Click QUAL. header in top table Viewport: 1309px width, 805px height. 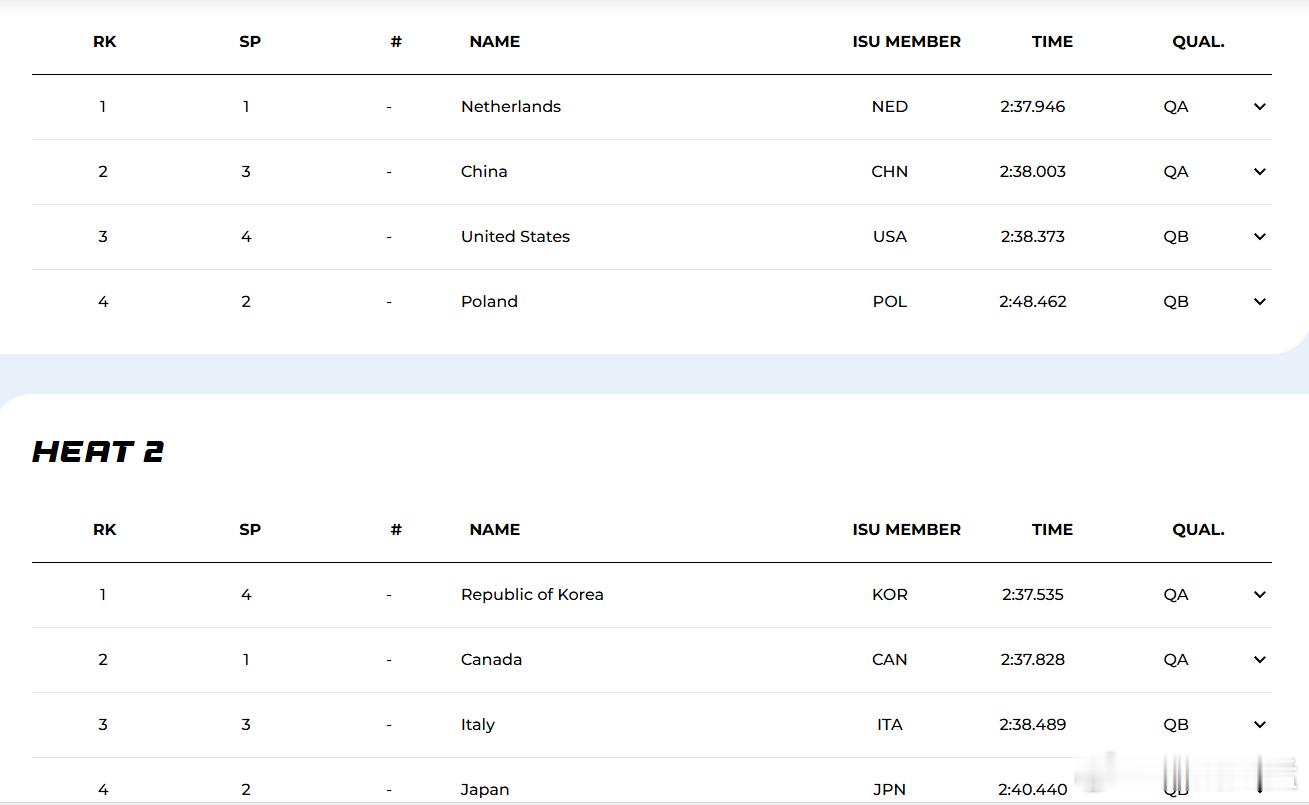[x=1198, y=42]
